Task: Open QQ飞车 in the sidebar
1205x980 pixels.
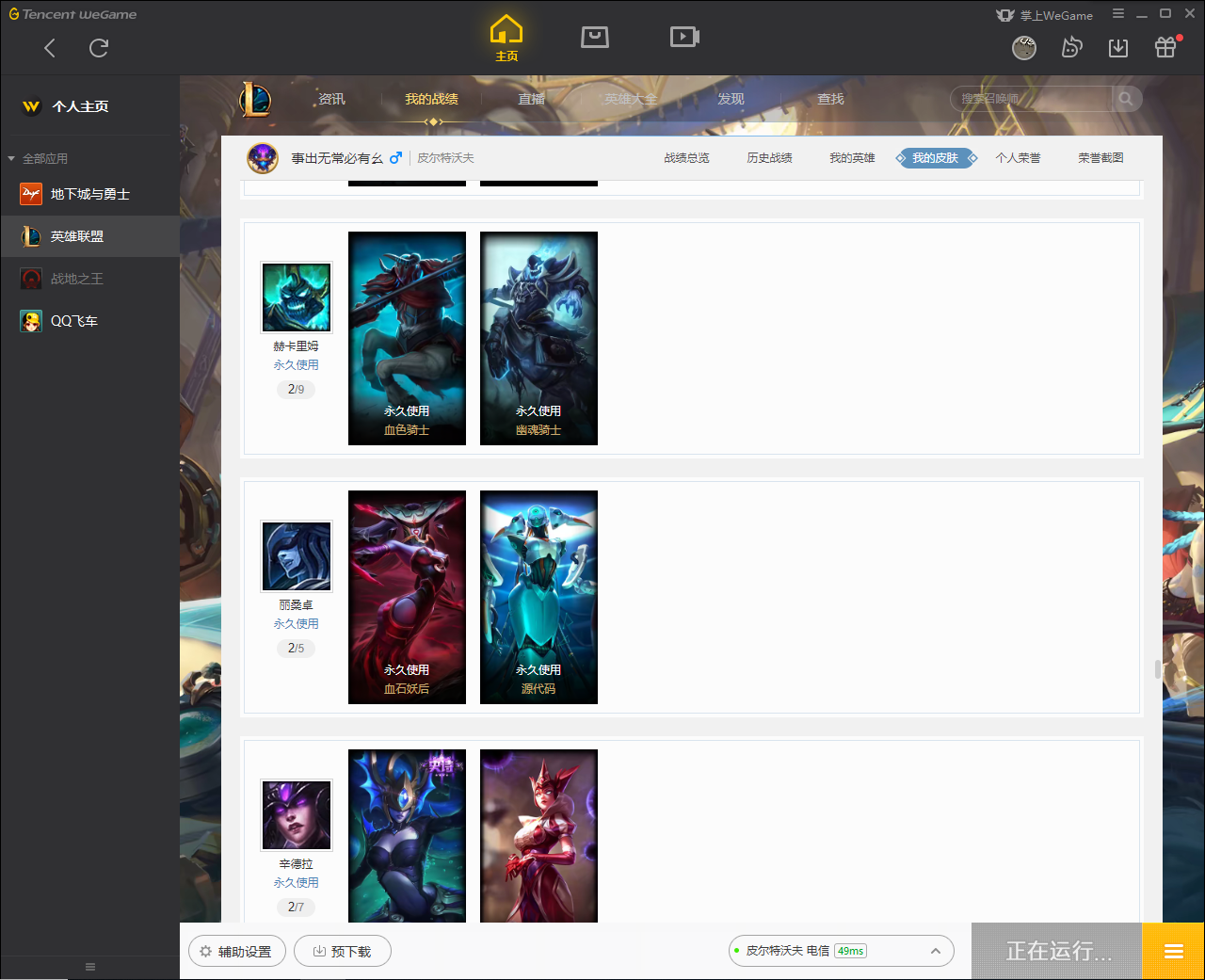Action: tap(90, 321)
